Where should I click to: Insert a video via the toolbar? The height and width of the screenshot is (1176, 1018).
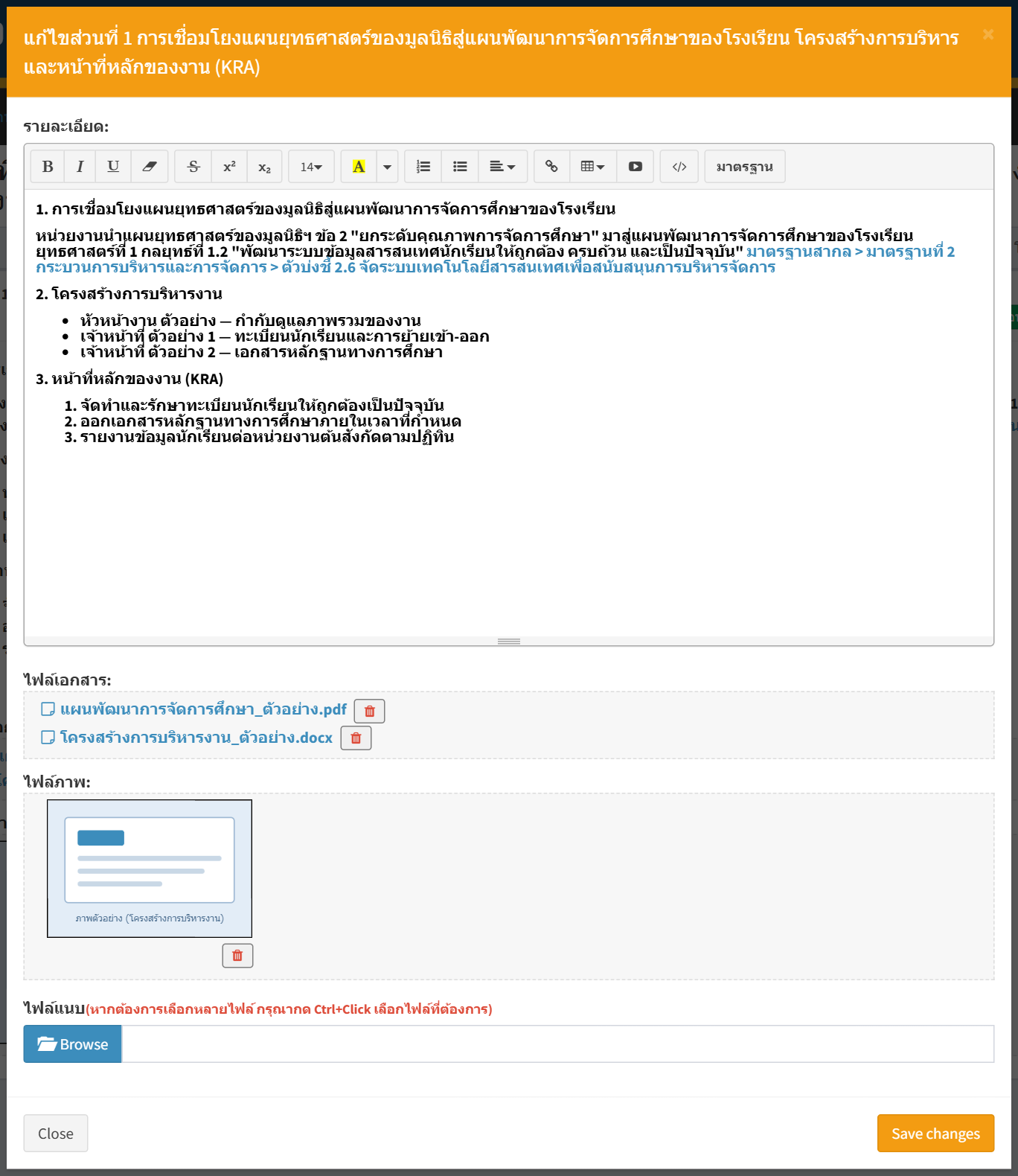point(635,167)
